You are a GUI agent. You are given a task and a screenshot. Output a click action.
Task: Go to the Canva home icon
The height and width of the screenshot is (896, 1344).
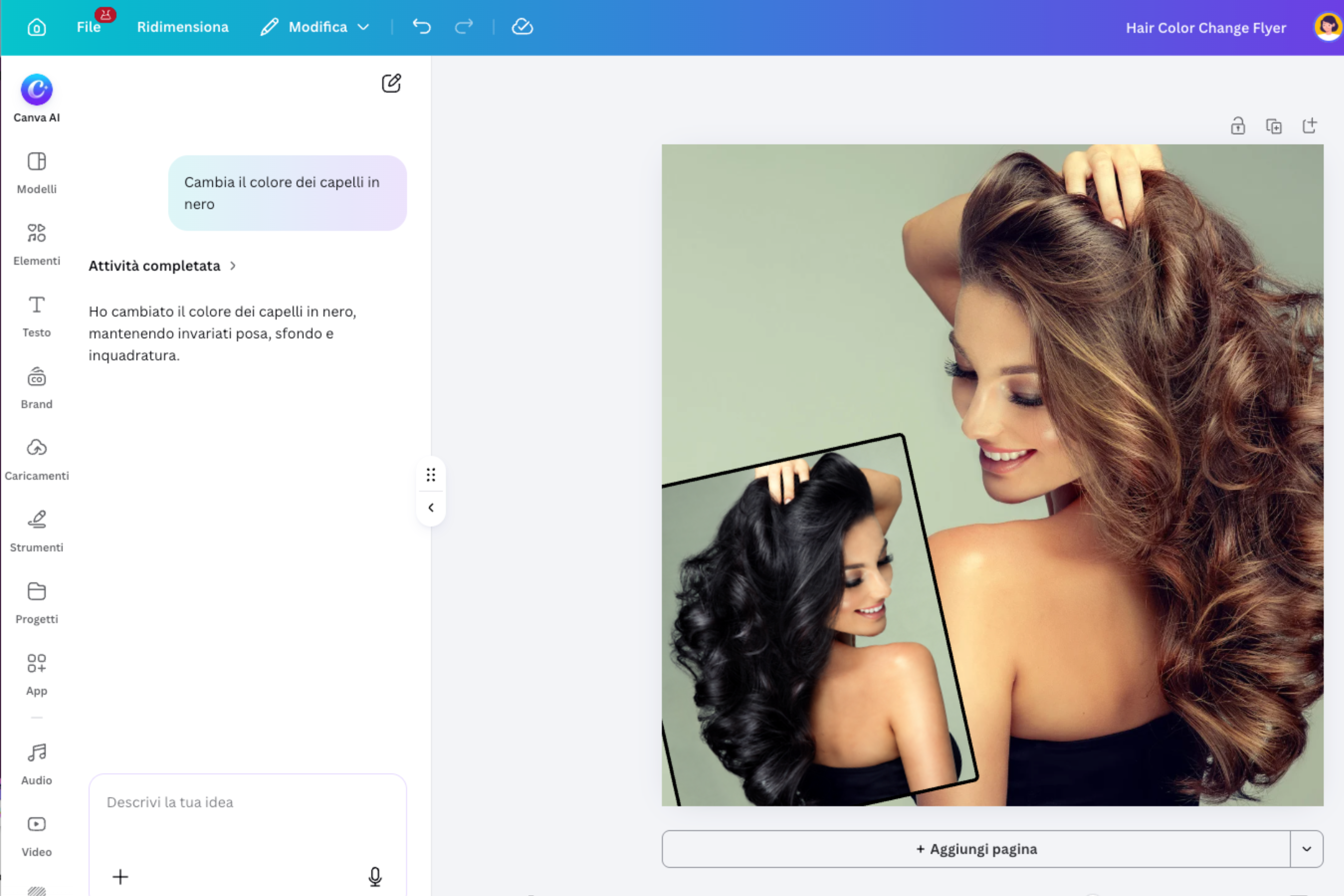pyautogui.click(x=37, y=27)
